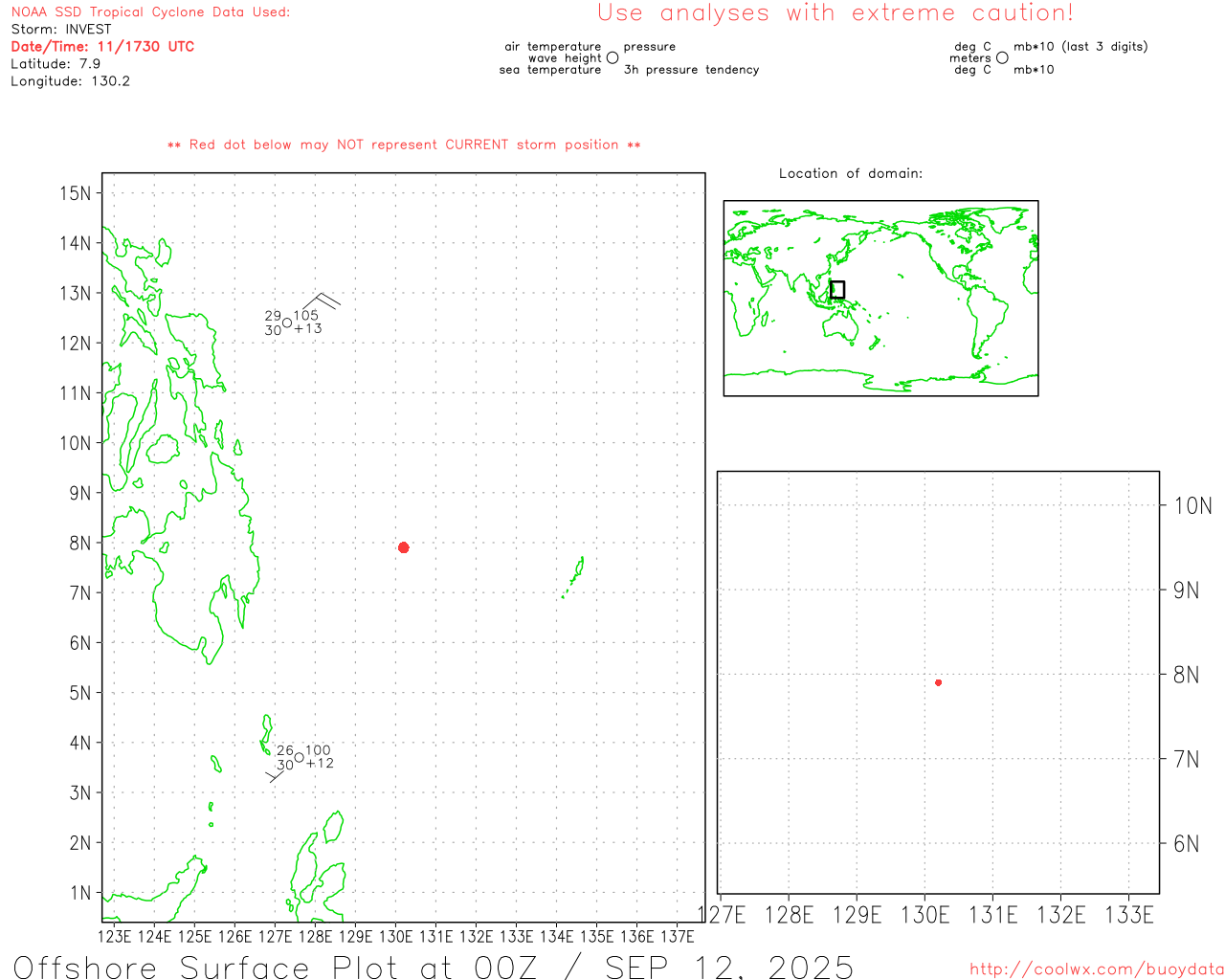This screenshot has width=1225, height=980.
Task: Click the '6N' label on inset map
Action: tap(1187, 843)
